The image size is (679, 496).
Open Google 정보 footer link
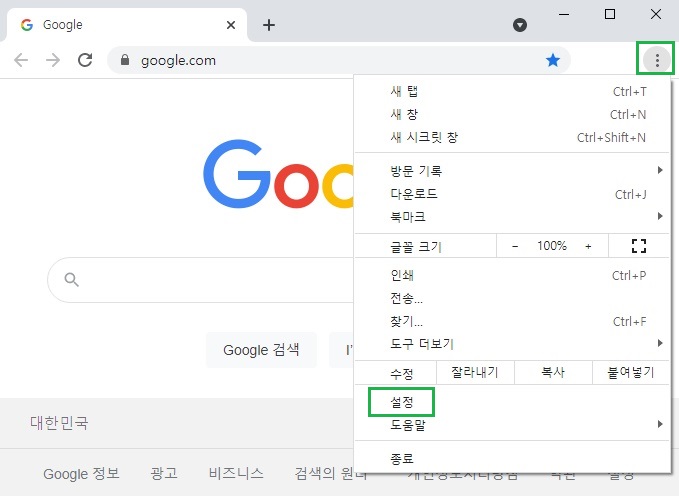[x=81, y=473]
